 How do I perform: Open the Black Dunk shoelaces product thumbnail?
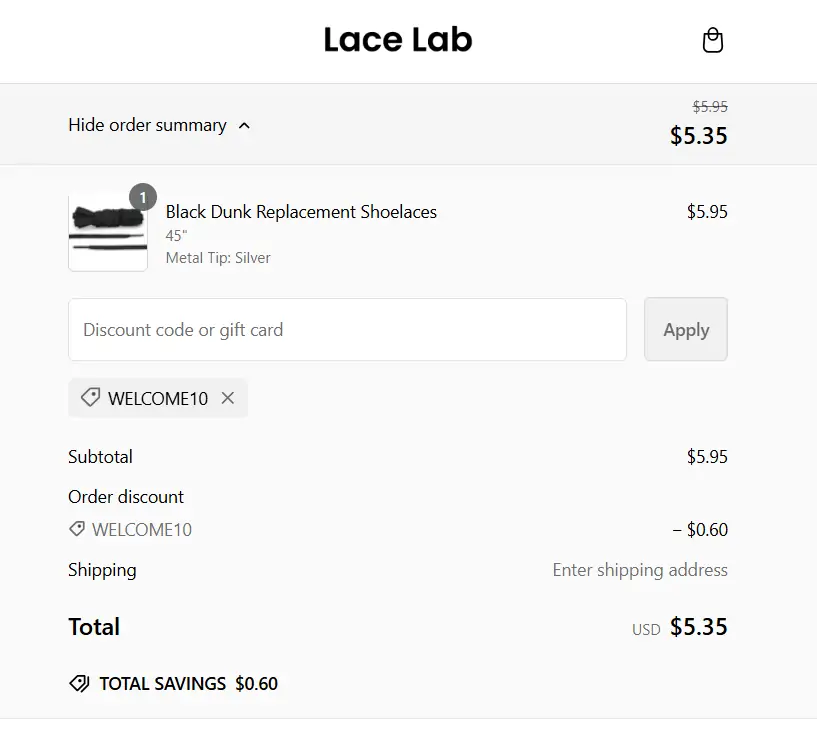point(108,233)
